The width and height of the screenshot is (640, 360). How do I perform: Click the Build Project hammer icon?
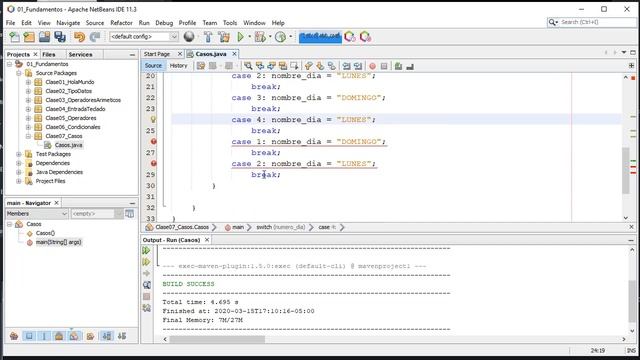pyautogui.click(x=208, y=37)
